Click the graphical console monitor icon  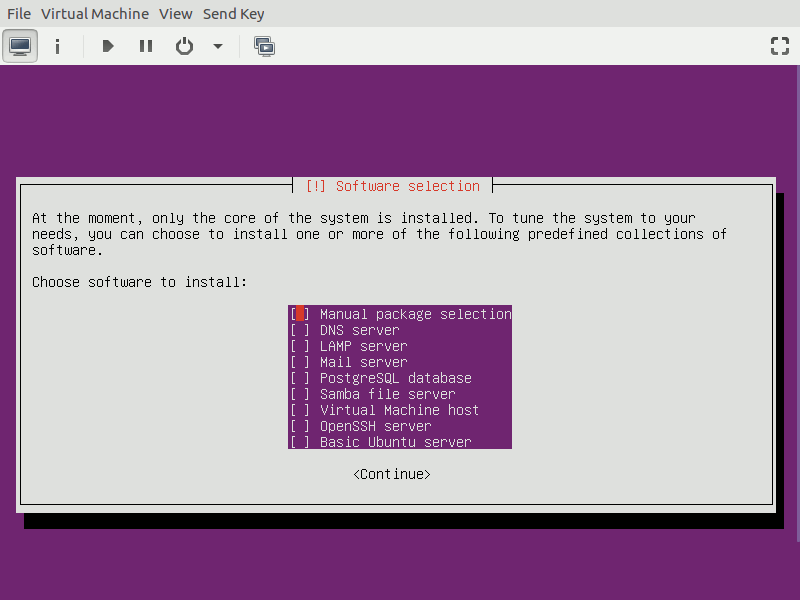click(21, 46)
